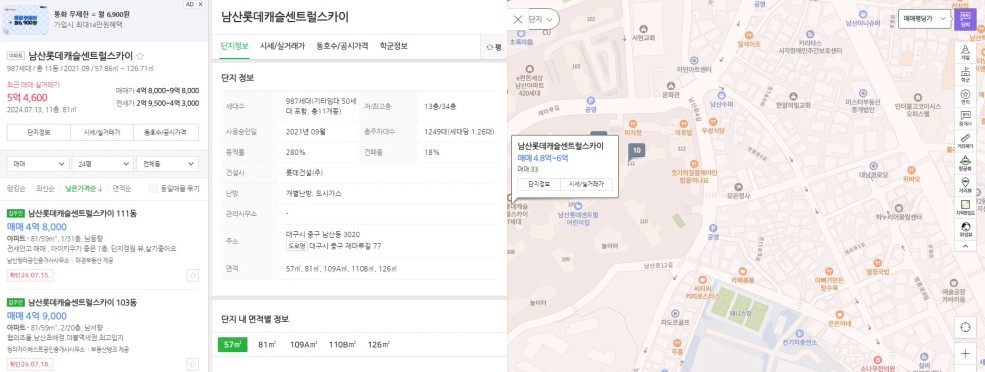
Task: Sort listings by 면적순
Action: tap(122, 189)
